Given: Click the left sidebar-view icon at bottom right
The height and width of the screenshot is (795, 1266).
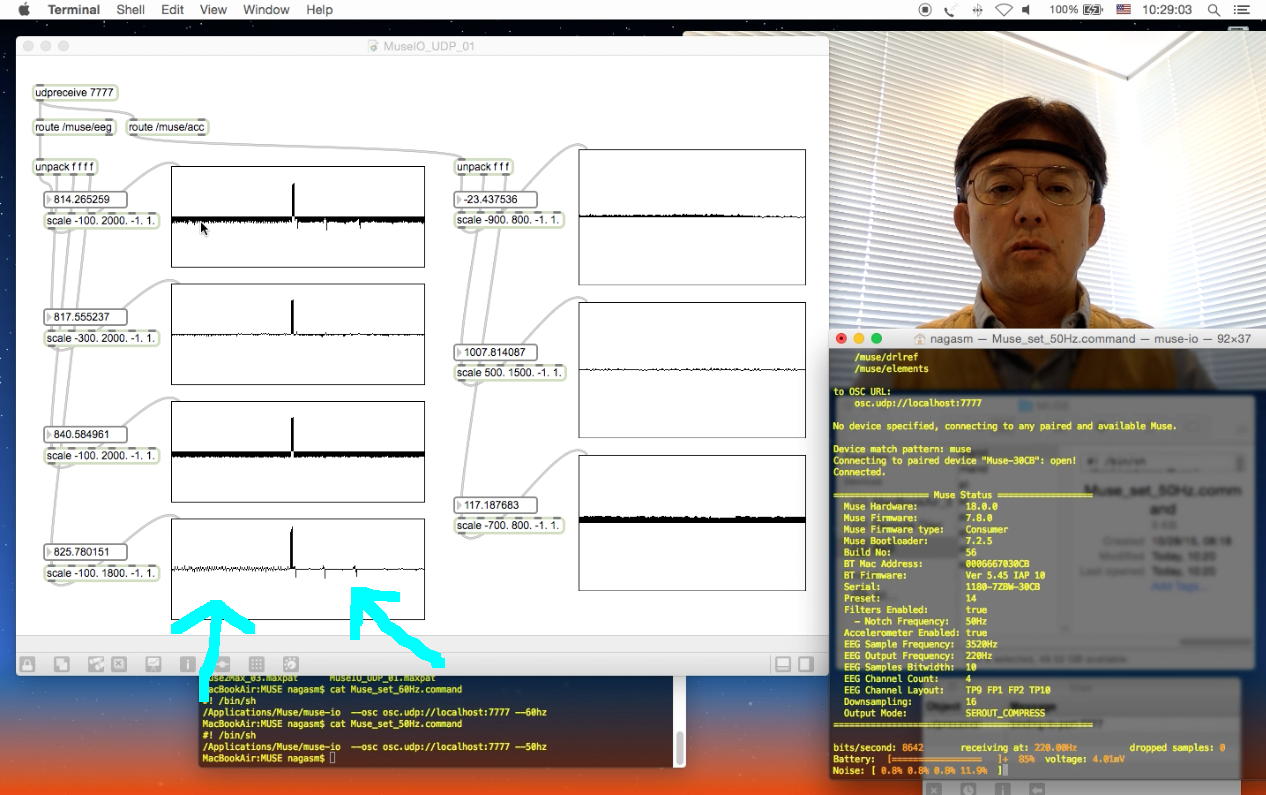Looking at the screenshot, I should click(783, 664).
